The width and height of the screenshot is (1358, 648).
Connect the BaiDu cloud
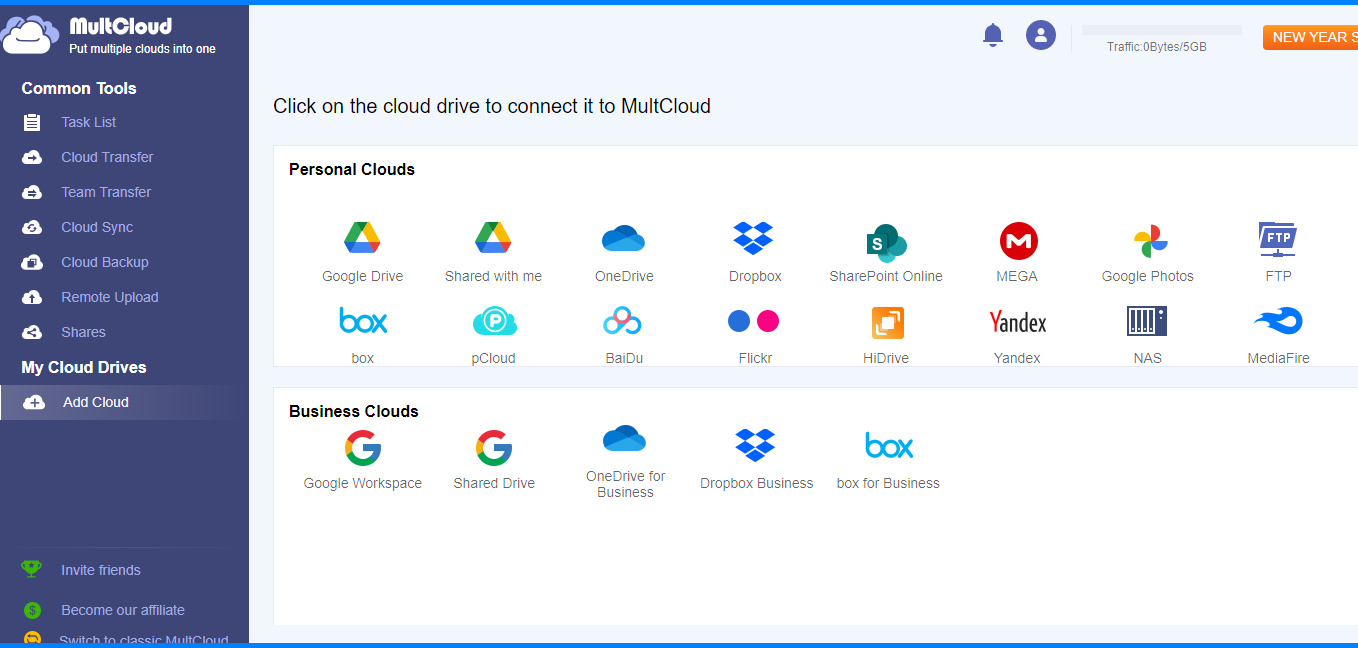pos(623,321)
